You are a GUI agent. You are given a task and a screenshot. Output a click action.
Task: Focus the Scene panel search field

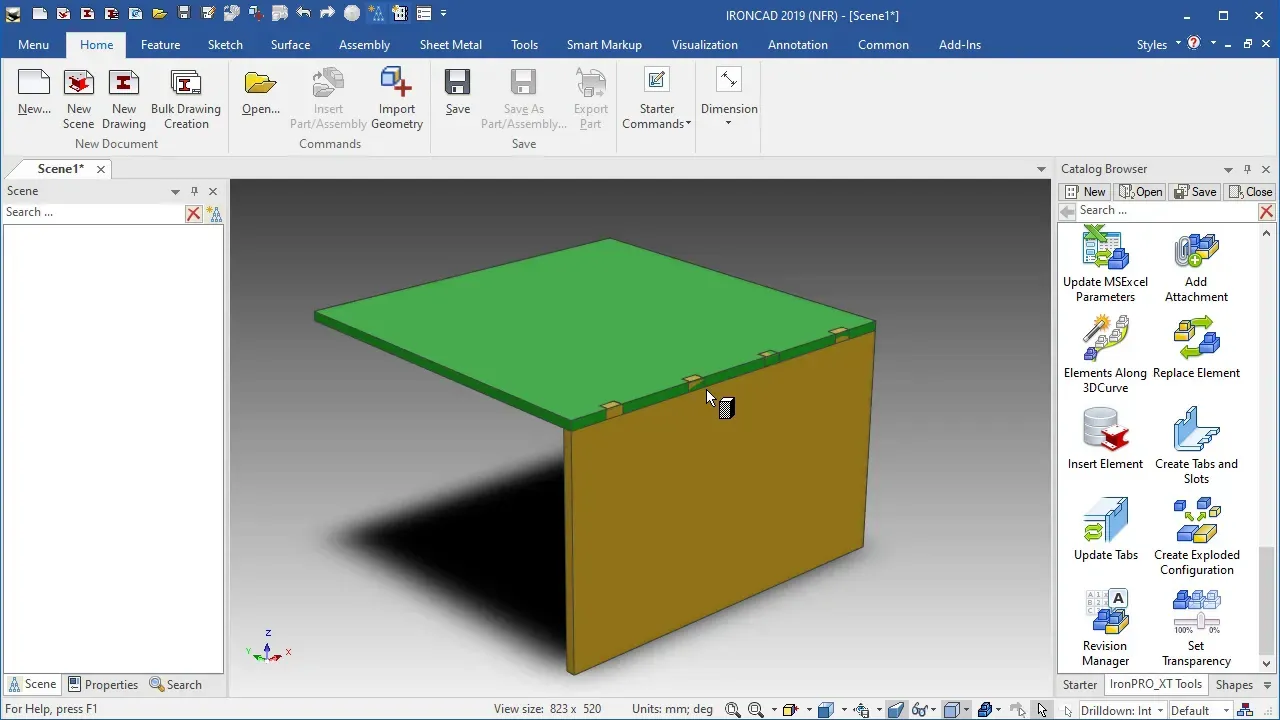tap(94, 213)
